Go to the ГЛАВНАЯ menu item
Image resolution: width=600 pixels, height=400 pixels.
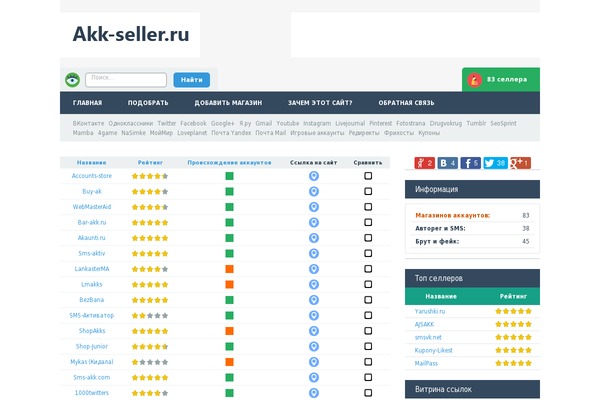point(88,103)
